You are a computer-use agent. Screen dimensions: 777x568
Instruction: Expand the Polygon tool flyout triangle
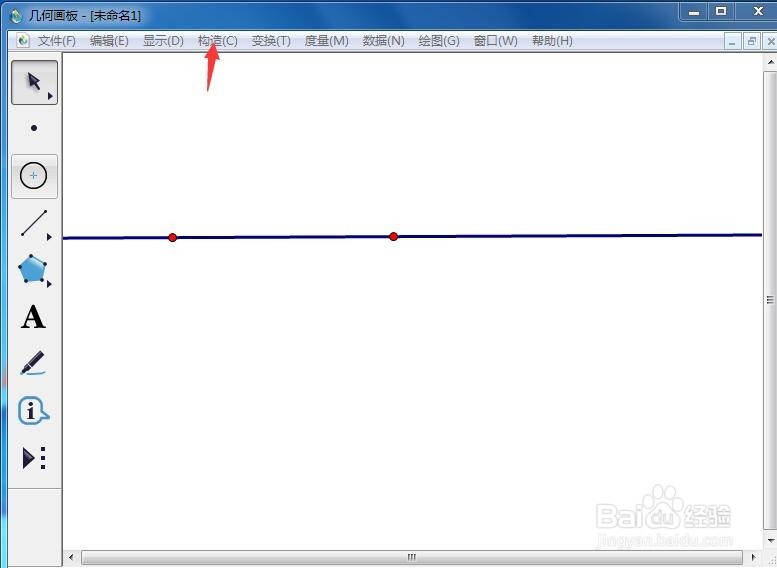click(49, 284)
